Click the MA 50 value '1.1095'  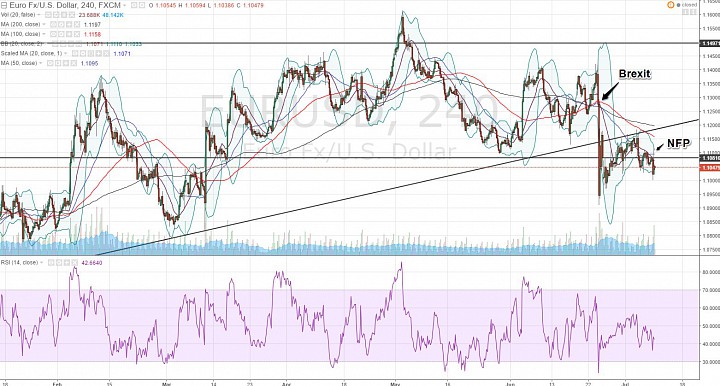[90, 63]
